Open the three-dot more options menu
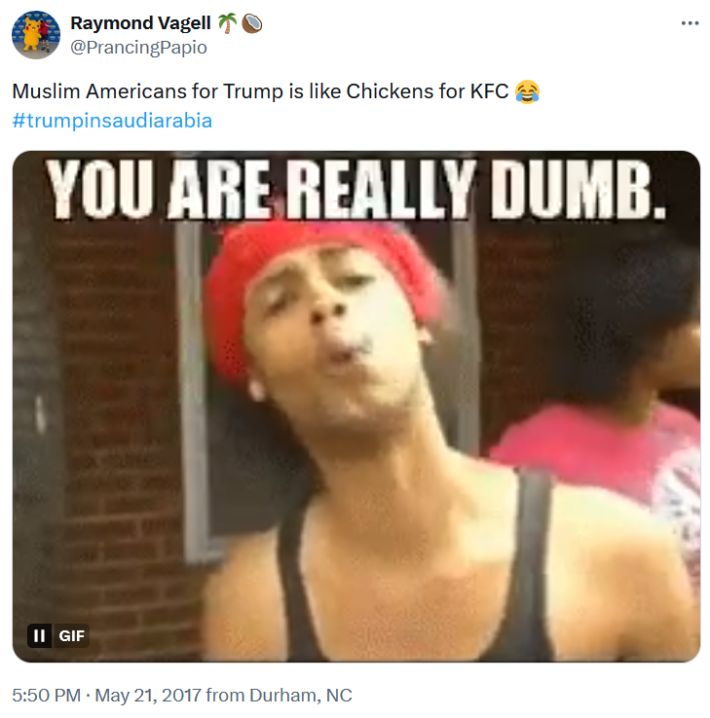 point(690,23)
